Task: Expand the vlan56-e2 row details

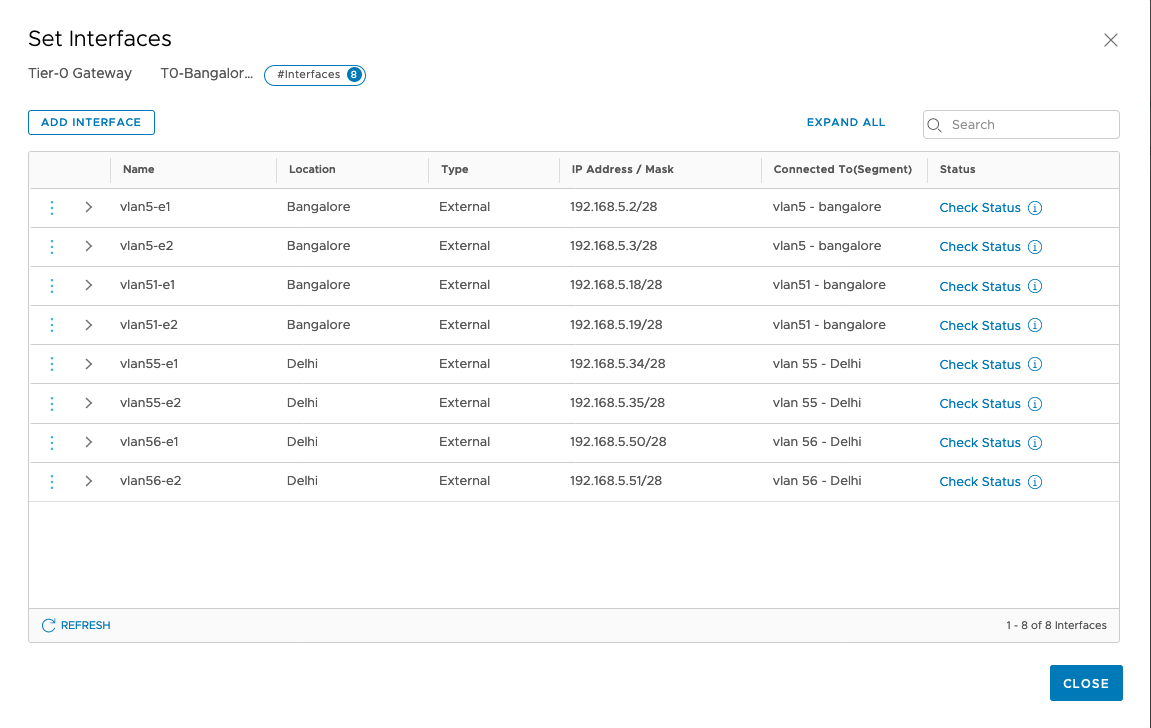Action: [x=88, y=481]
